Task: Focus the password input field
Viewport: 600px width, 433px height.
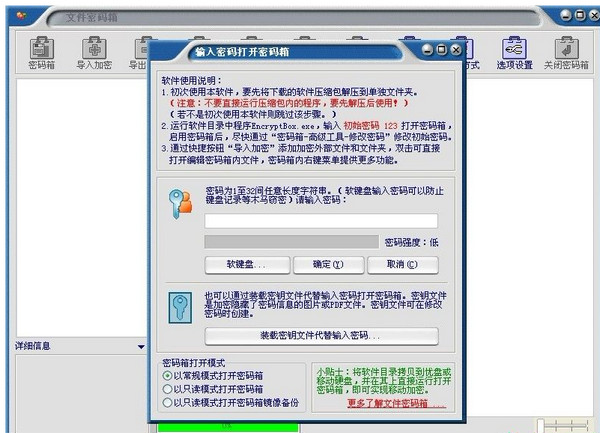Action: click(x=321, y=221)
